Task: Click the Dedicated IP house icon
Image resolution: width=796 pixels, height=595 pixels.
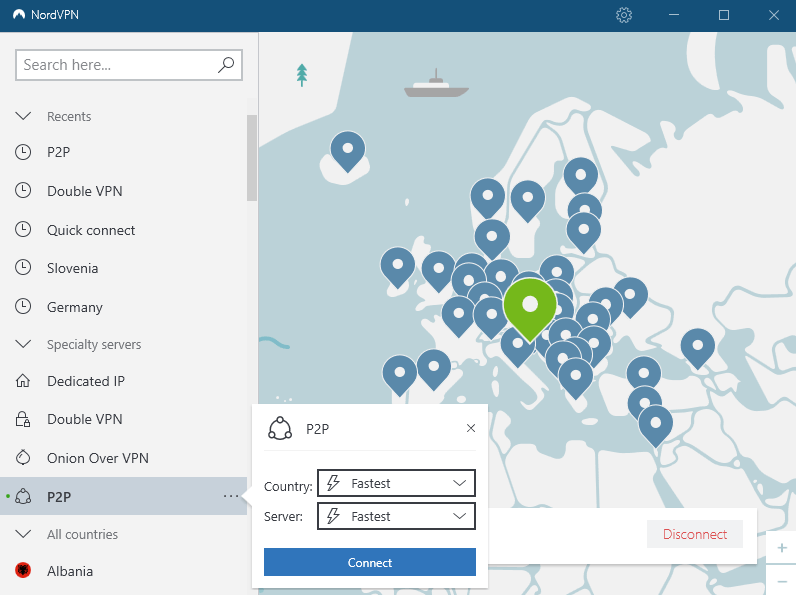Action: point(23,381)
